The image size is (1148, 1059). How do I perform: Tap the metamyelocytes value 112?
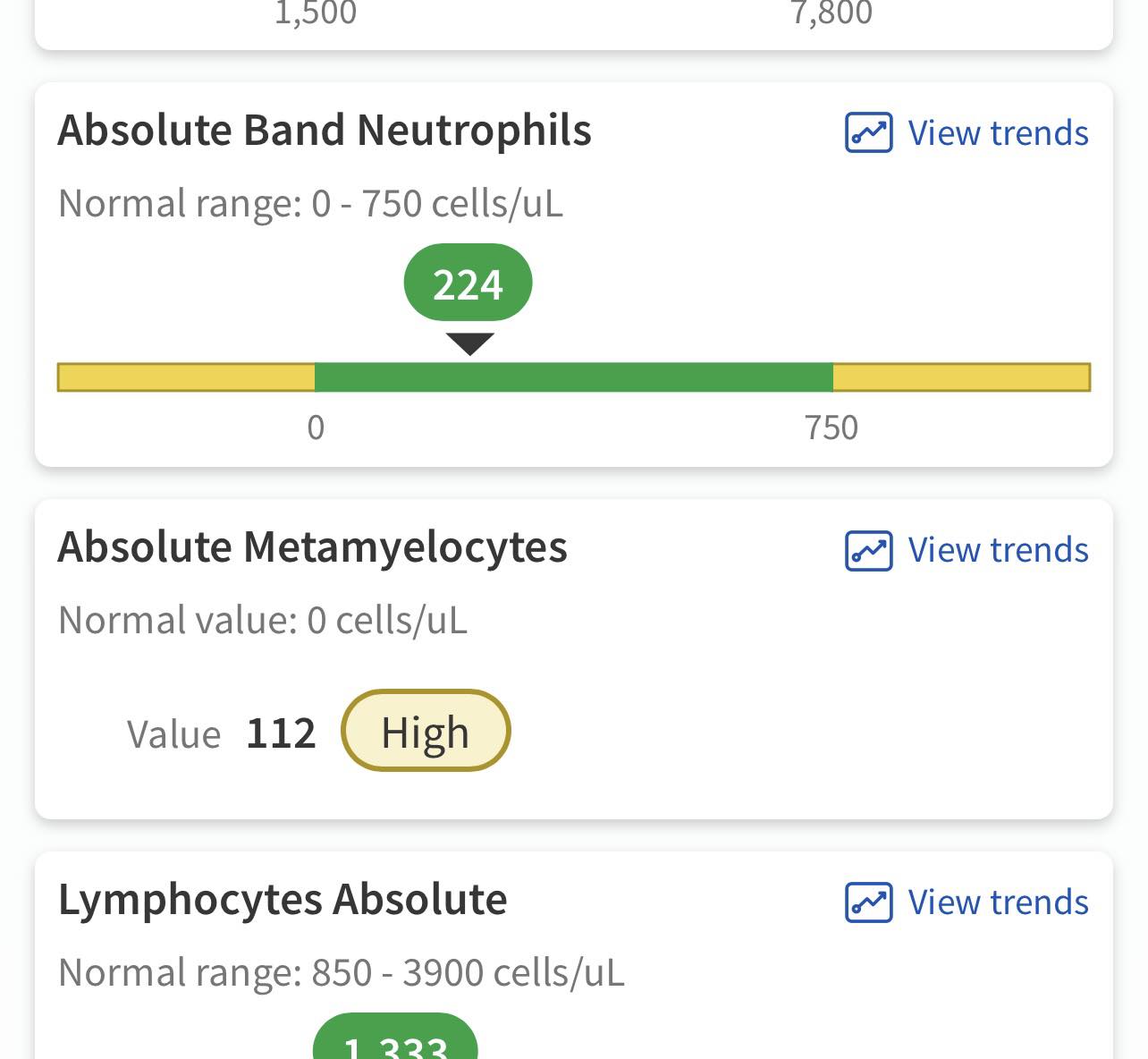281,733
